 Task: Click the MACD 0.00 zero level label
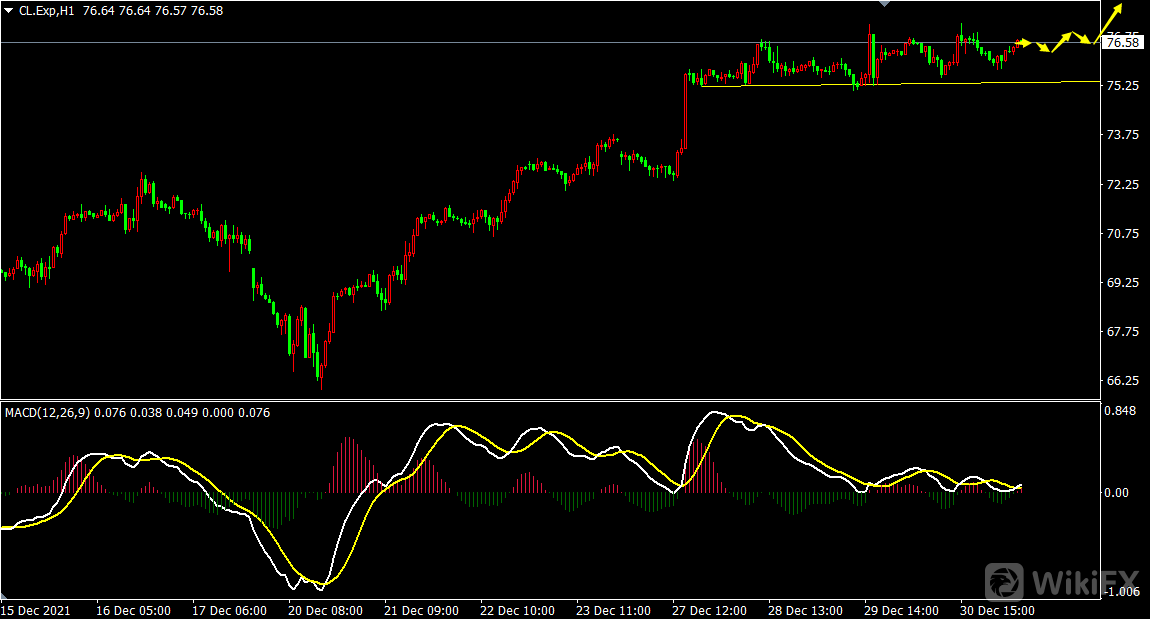point(1116,493)
